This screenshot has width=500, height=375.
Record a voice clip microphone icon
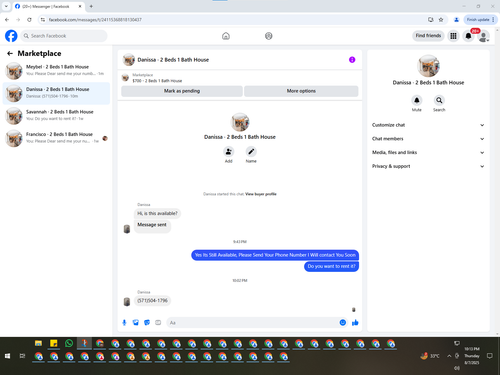[124, 322]
